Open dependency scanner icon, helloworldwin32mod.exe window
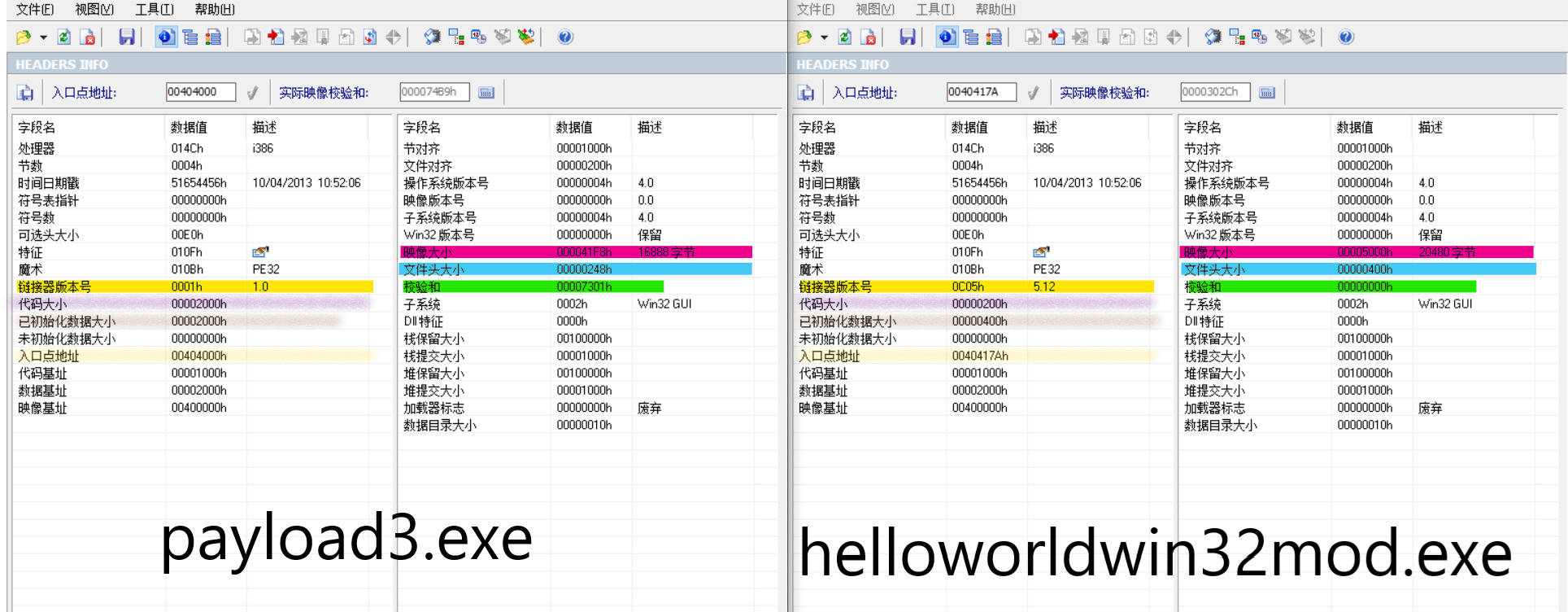This screenshot has height=612, width=1568. tap(1237, 37)
